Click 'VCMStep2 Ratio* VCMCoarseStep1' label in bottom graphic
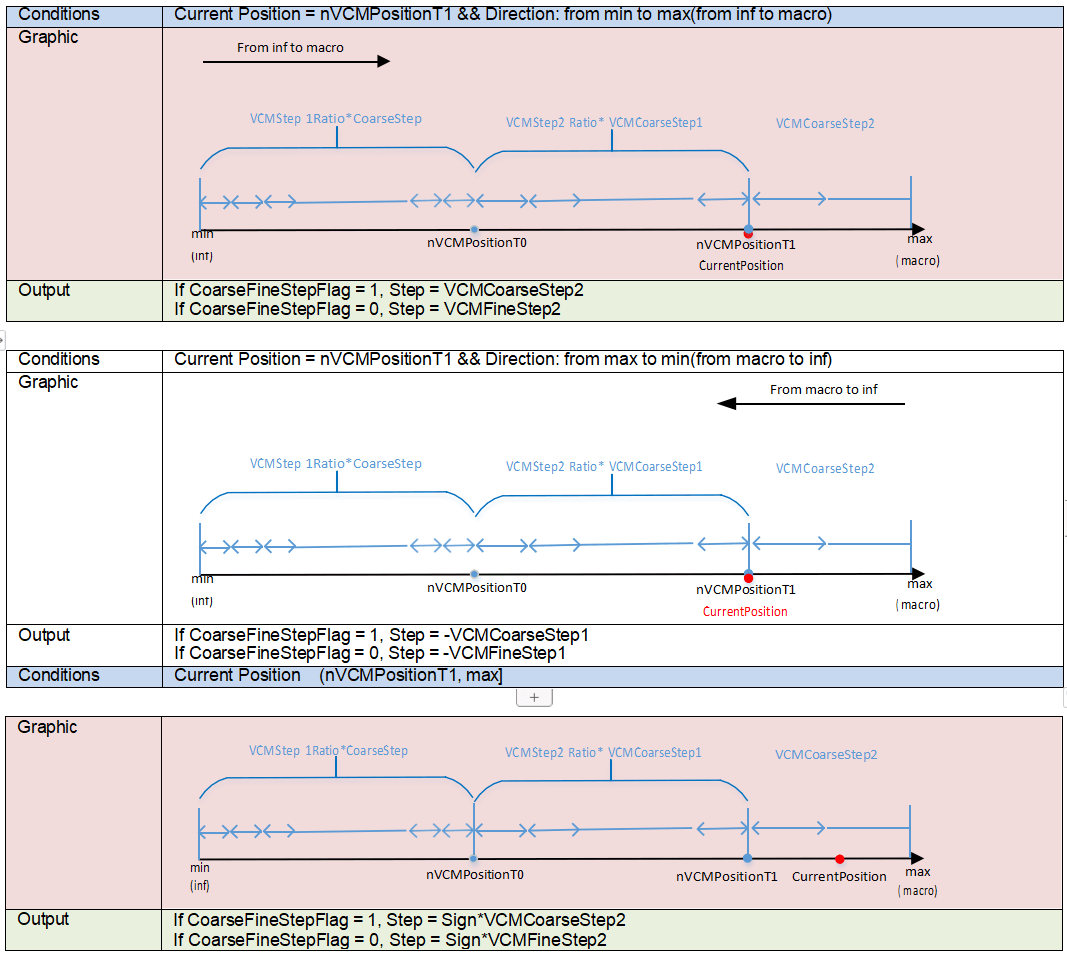 click(603, 752)
